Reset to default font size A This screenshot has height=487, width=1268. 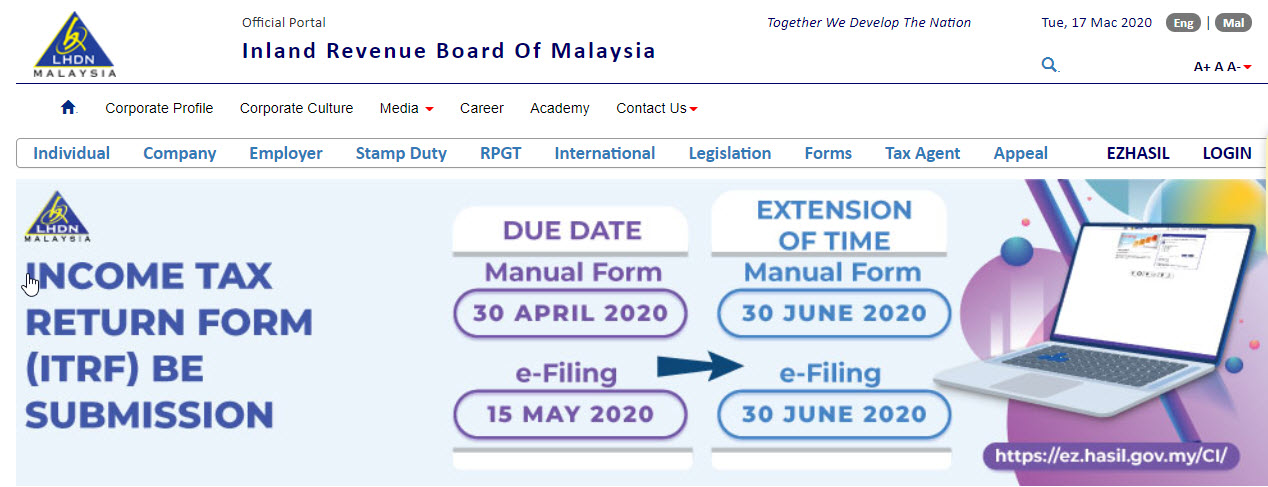click(x=1218, y=67)
